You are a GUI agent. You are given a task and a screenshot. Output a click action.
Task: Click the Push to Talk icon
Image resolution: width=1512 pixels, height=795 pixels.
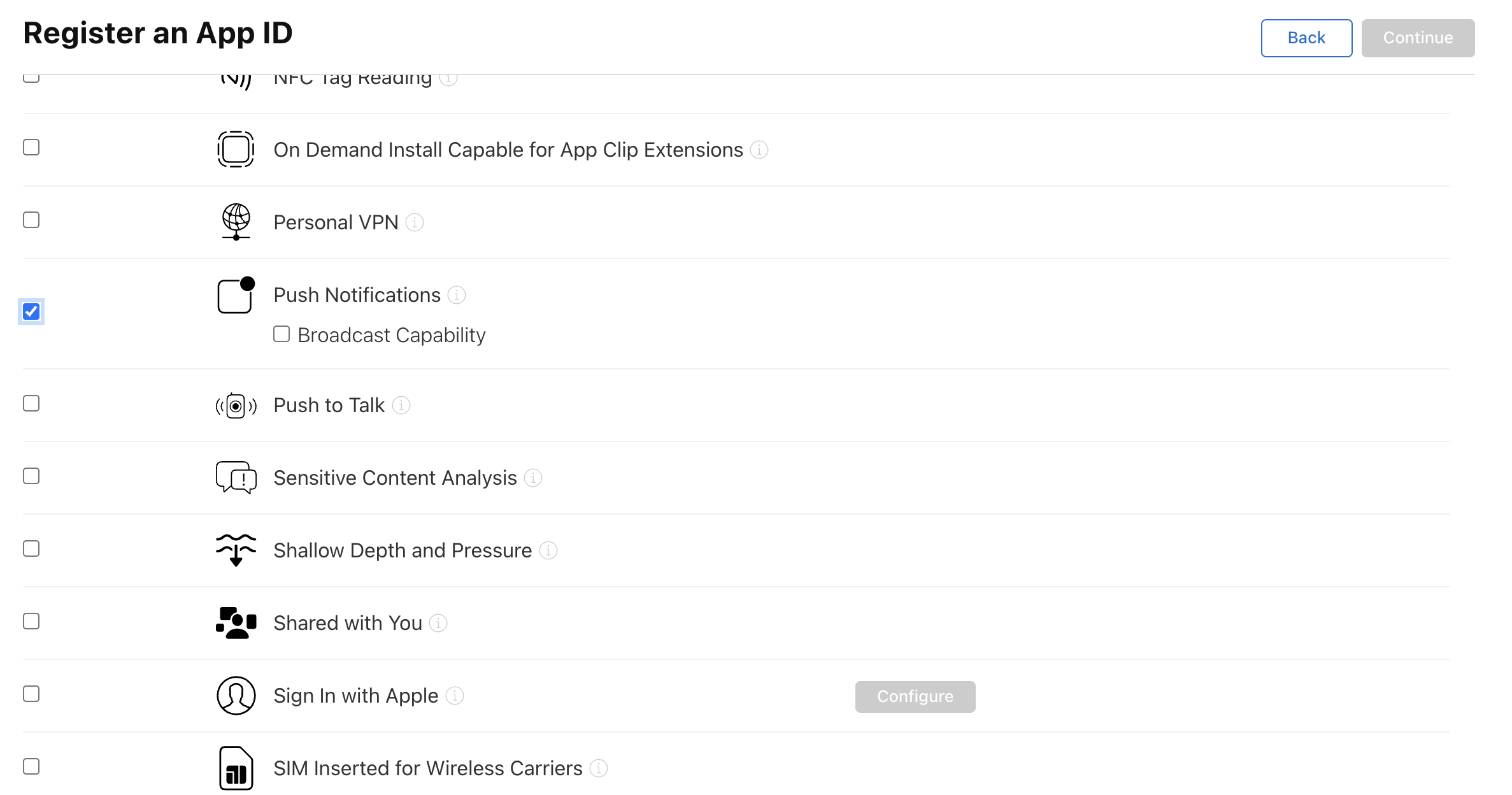(236, 406)
